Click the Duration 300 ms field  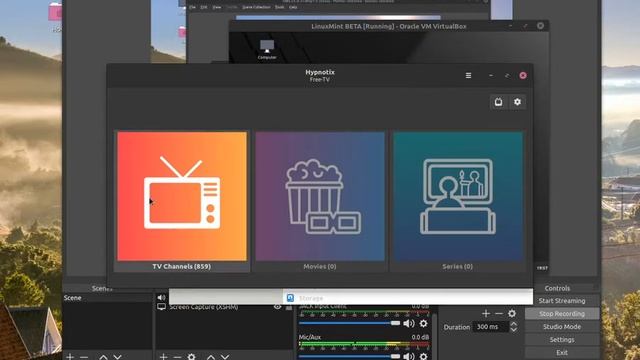click(x=490, y=327)
